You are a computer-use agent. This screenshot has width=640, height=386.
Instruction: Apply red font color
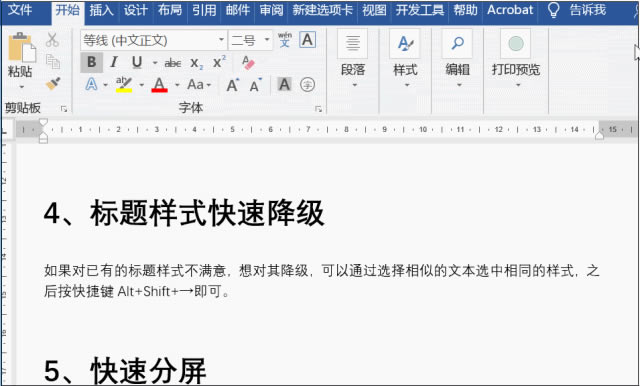159,84
